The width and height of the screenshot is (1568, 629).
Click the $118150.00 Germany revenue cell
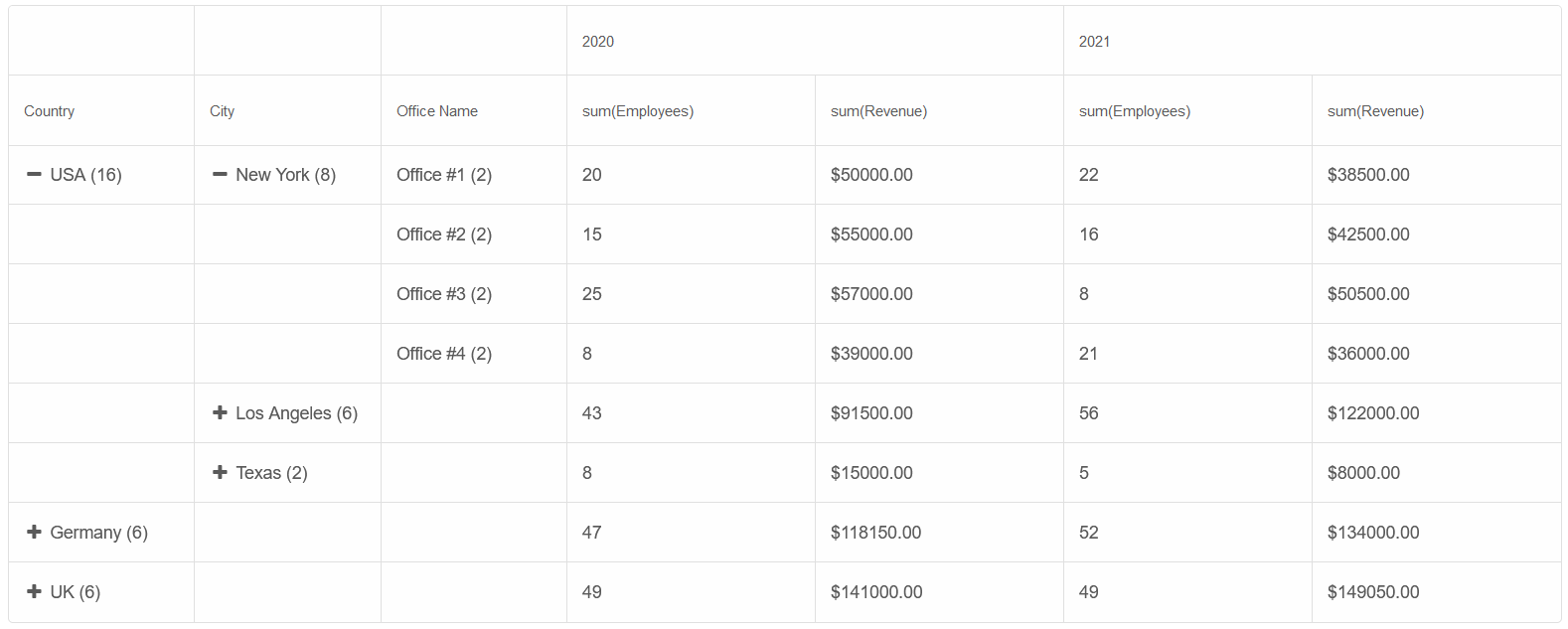939,533
